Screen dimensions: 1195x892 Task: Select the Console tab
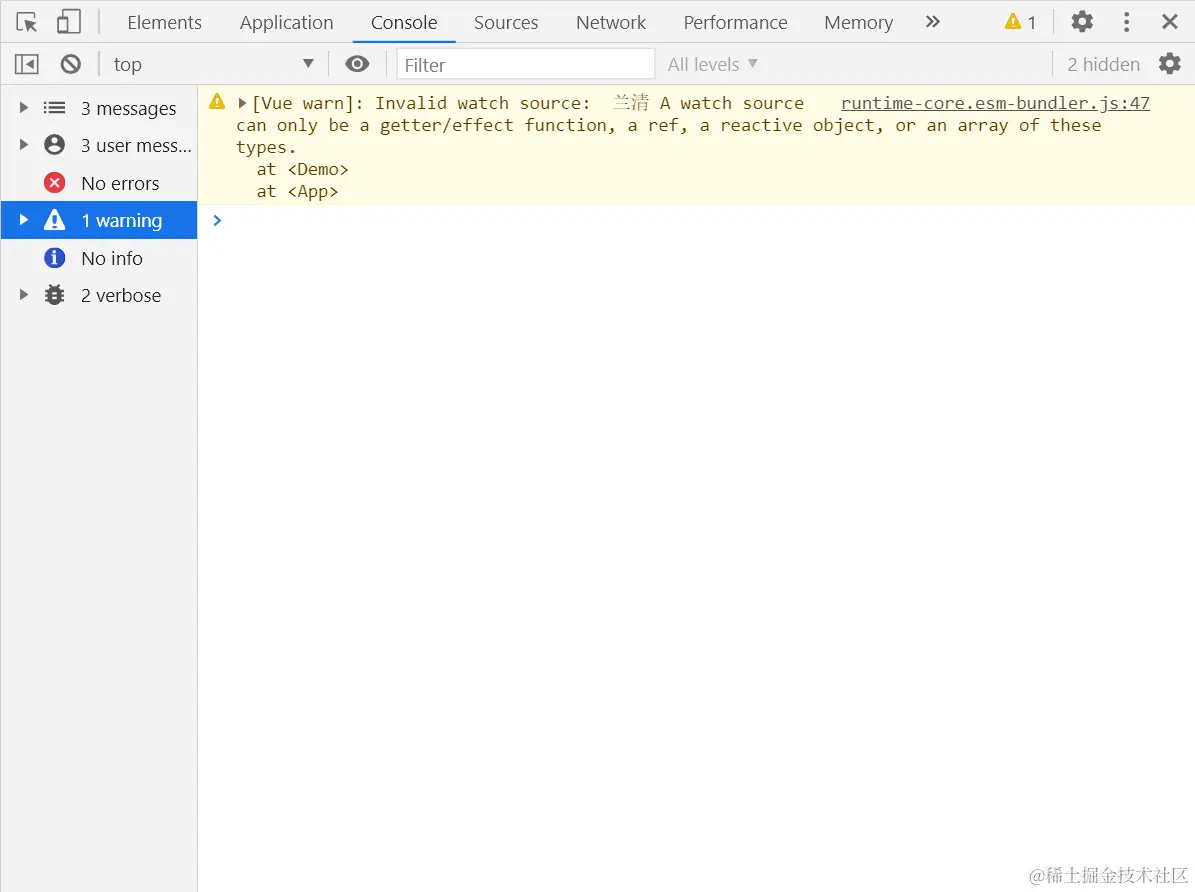(x=404, y=23)
